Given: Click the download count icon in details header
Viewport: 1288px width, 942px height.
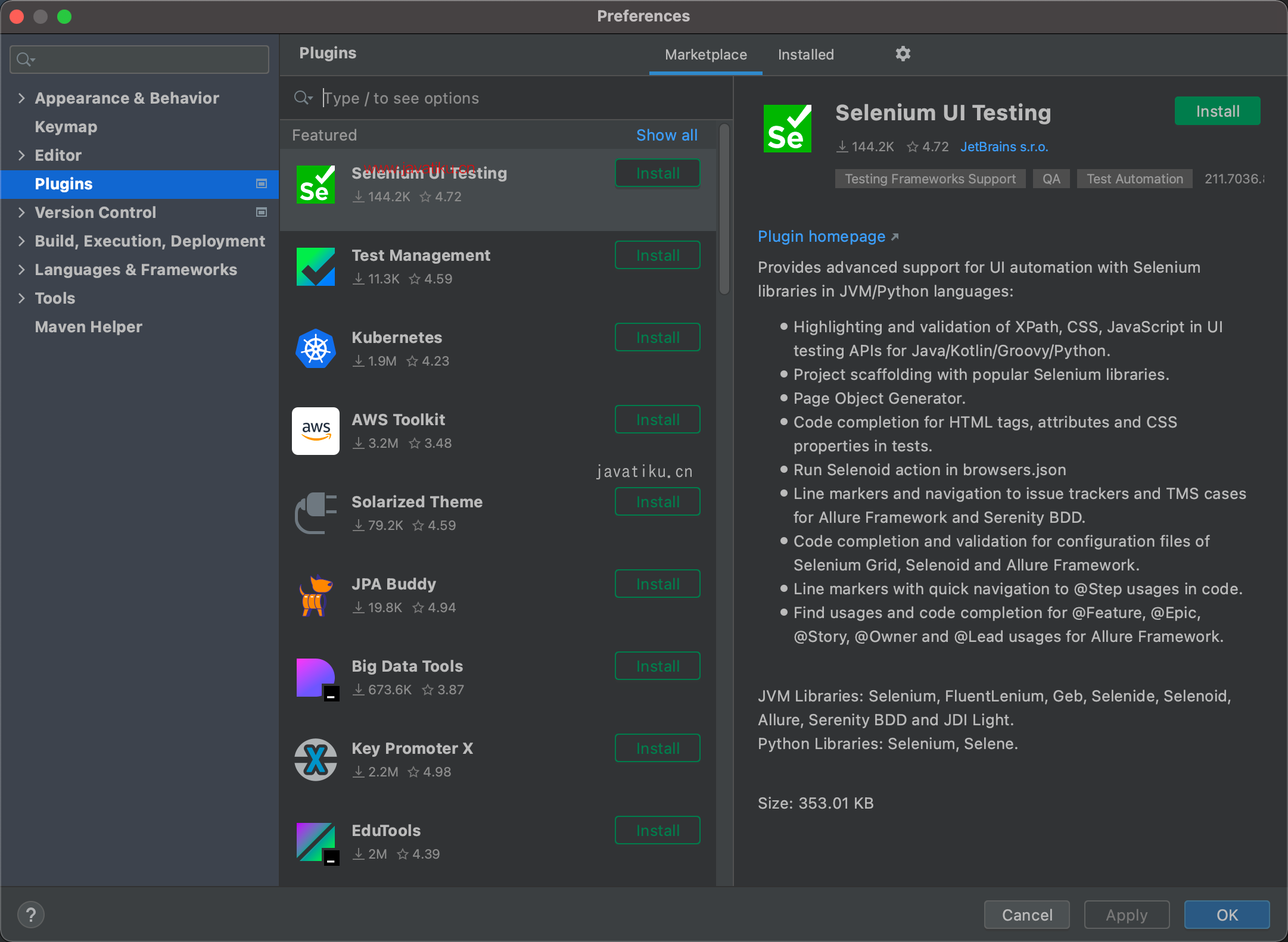Looking at the screenshot, I should 842,146.
